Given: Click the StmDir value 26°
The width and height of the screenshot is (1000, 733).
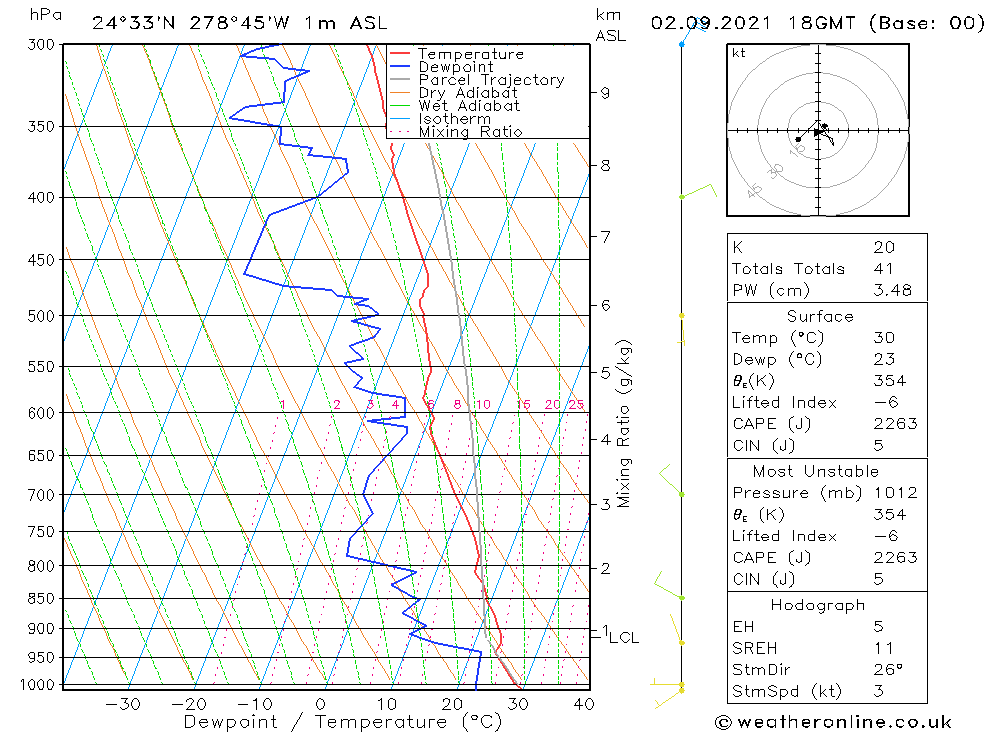Looking at the screenshot, I should coord(888,670).
